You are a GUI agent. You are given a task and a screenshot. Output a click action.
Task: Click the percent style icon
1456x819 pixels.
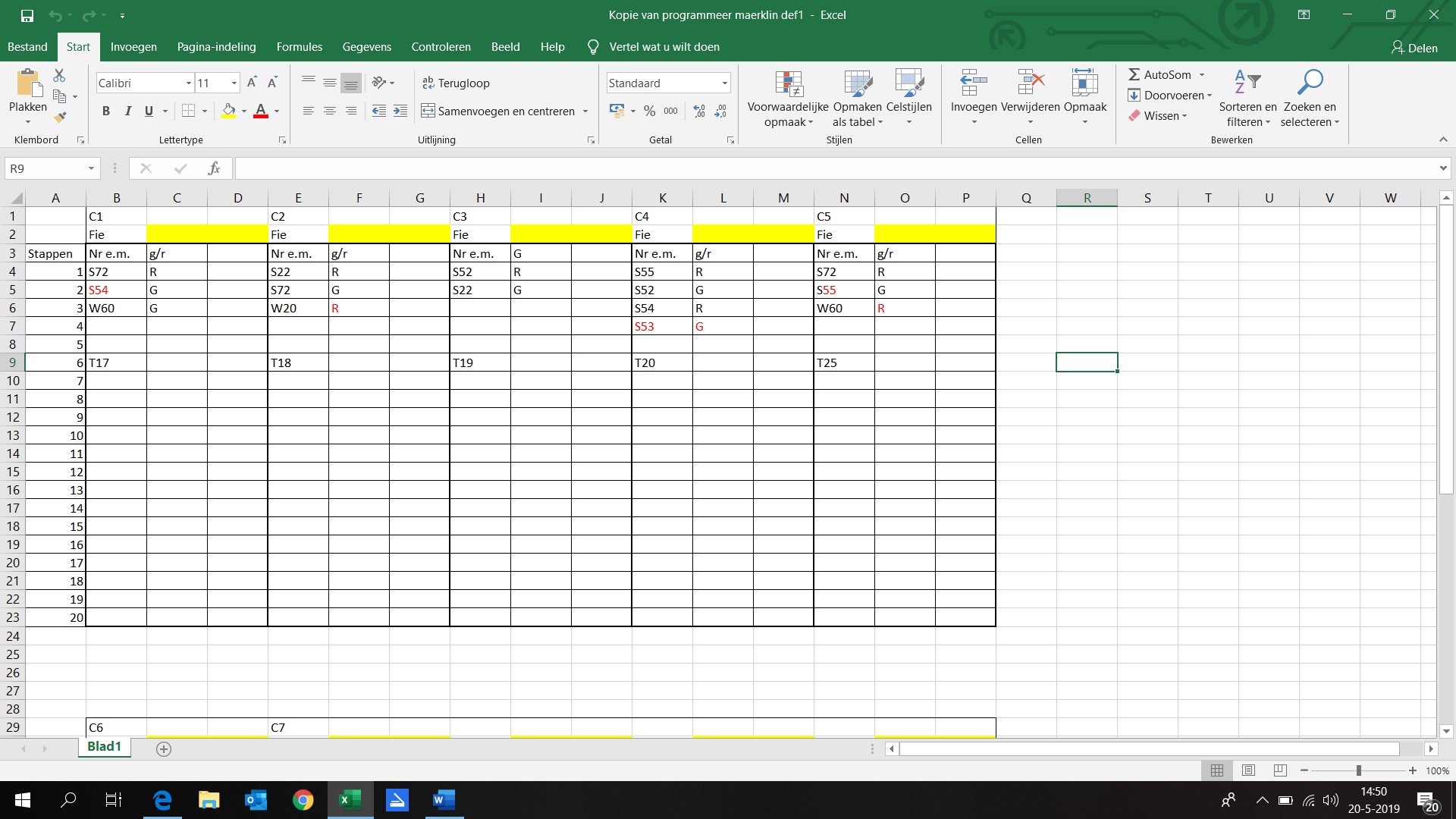point(649,111)
